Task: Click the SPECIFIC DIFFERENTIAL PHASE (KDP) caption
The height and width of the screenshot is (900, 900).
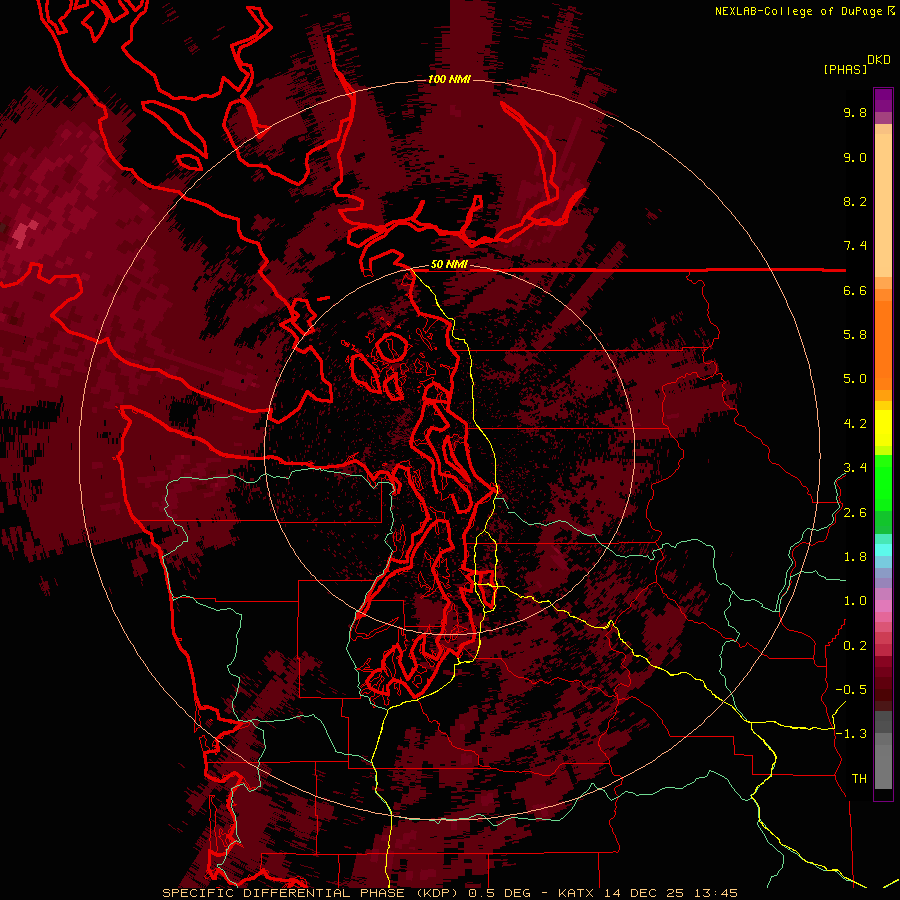Action: point(310,893)
